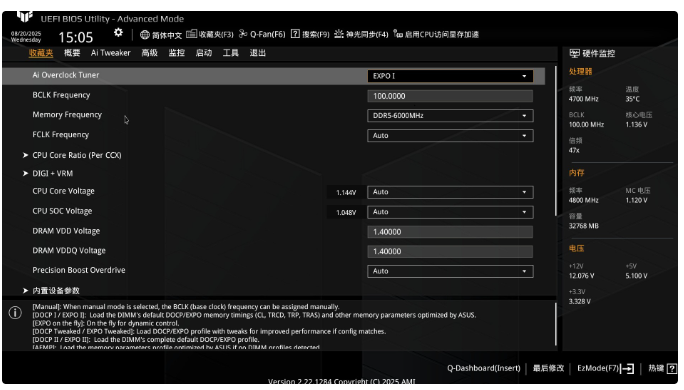Image resolution: width=684 pixels, height=390 pixels.
Task: Open the 搜索(F9) search icon
Action: point(295,34)
